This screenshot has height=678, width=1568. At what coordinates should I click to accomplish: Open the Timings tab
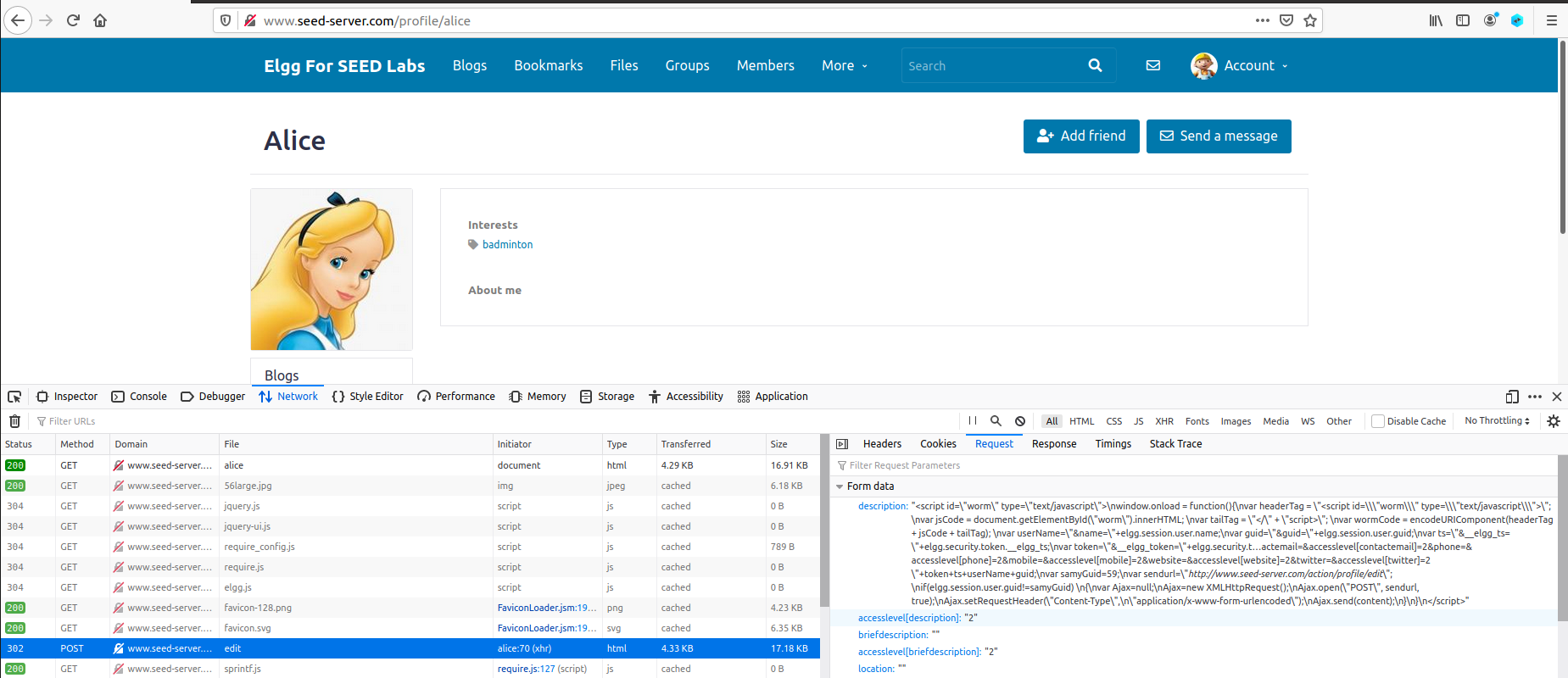click(1113, 444)
